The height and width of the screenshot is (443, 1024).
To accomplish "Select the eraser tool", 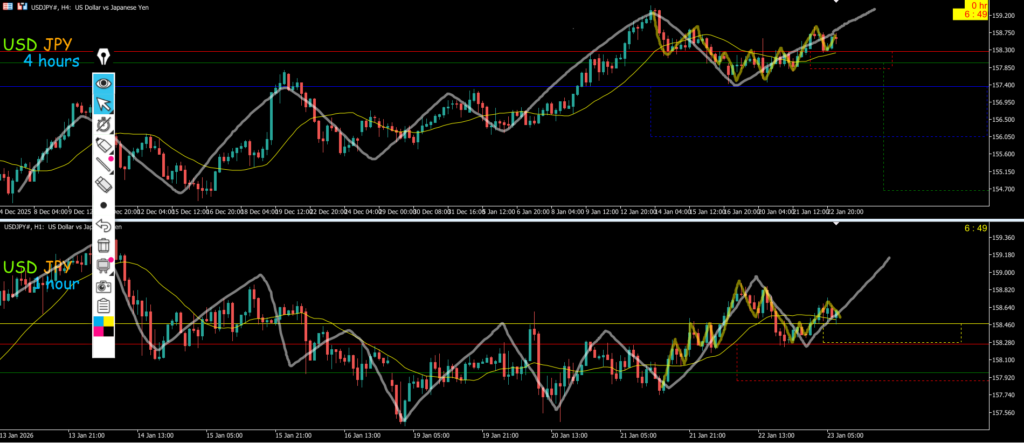I will click(x=104, y=184).
